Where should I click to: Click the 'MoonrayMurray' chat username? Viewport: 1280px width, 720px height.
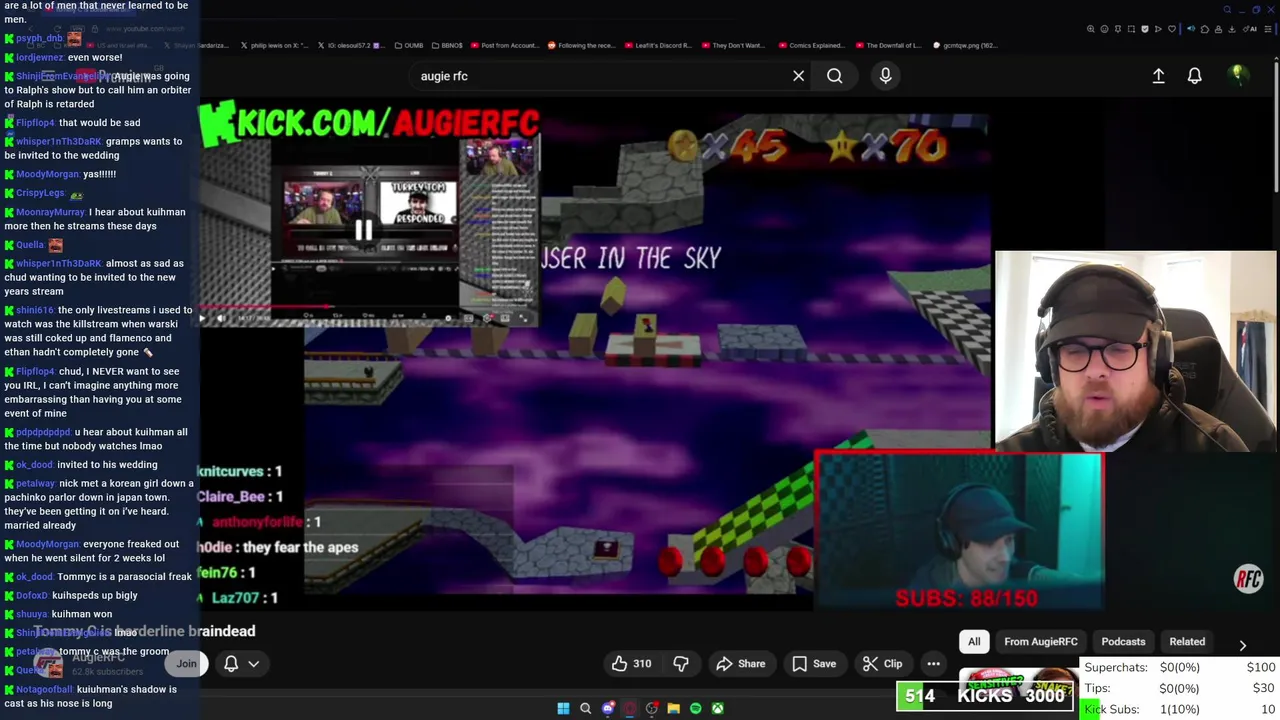pyautogui.click(x=51, y=212)
